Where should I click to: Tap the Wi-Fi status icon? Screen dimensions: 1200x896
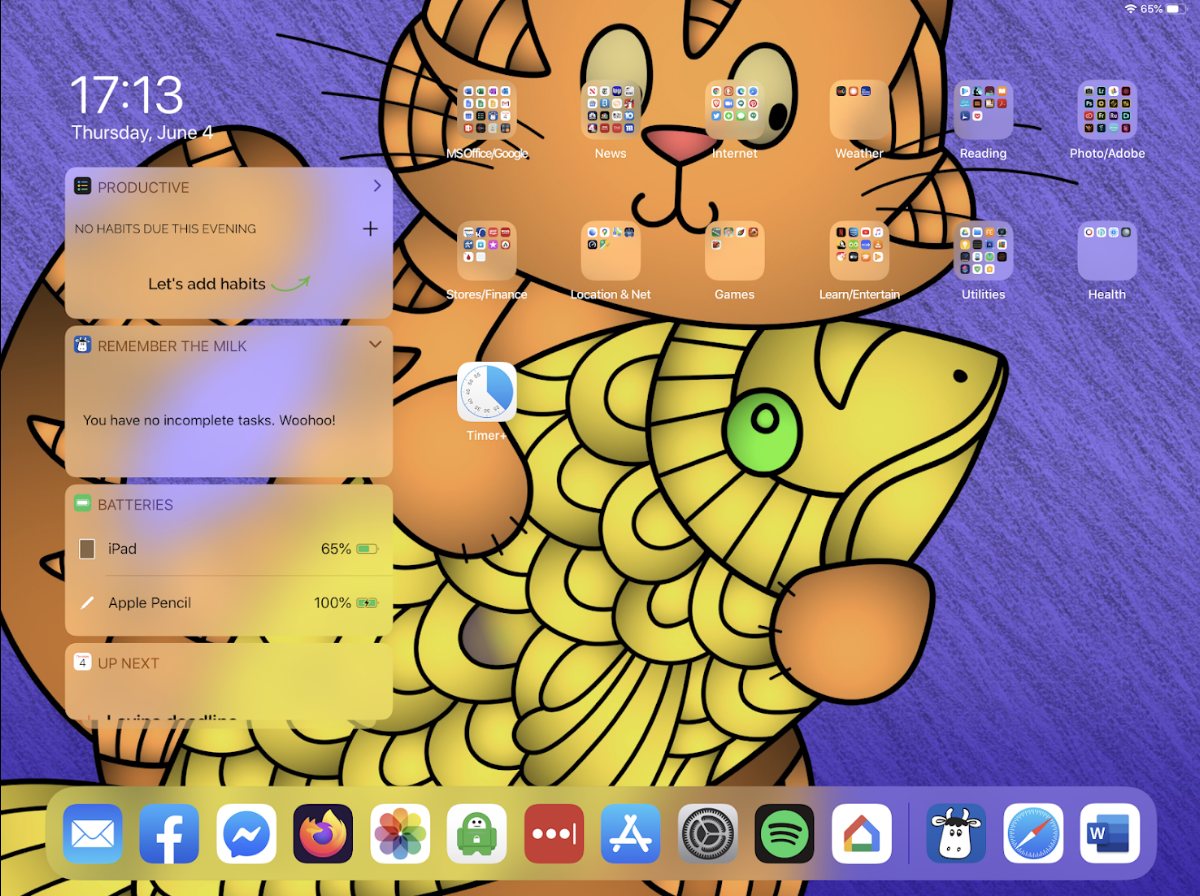click(1130, 8)
